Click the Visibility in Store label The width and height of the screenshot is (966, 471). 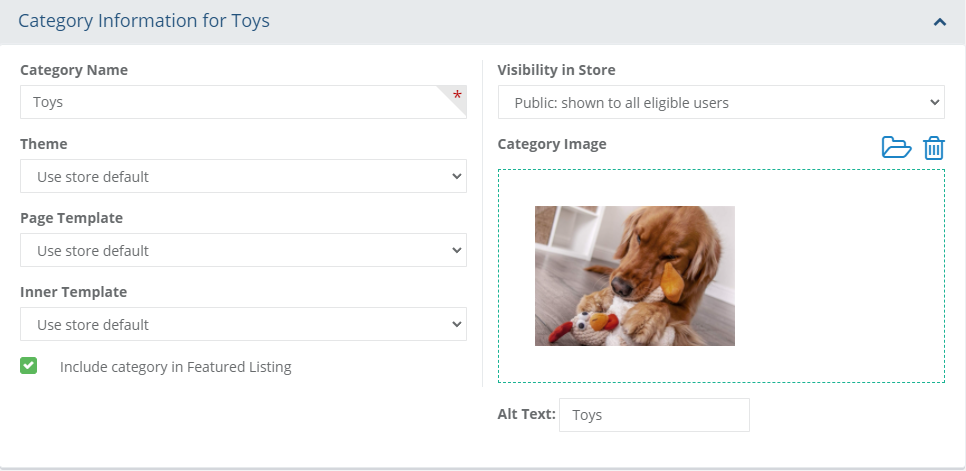pos(556,70)
